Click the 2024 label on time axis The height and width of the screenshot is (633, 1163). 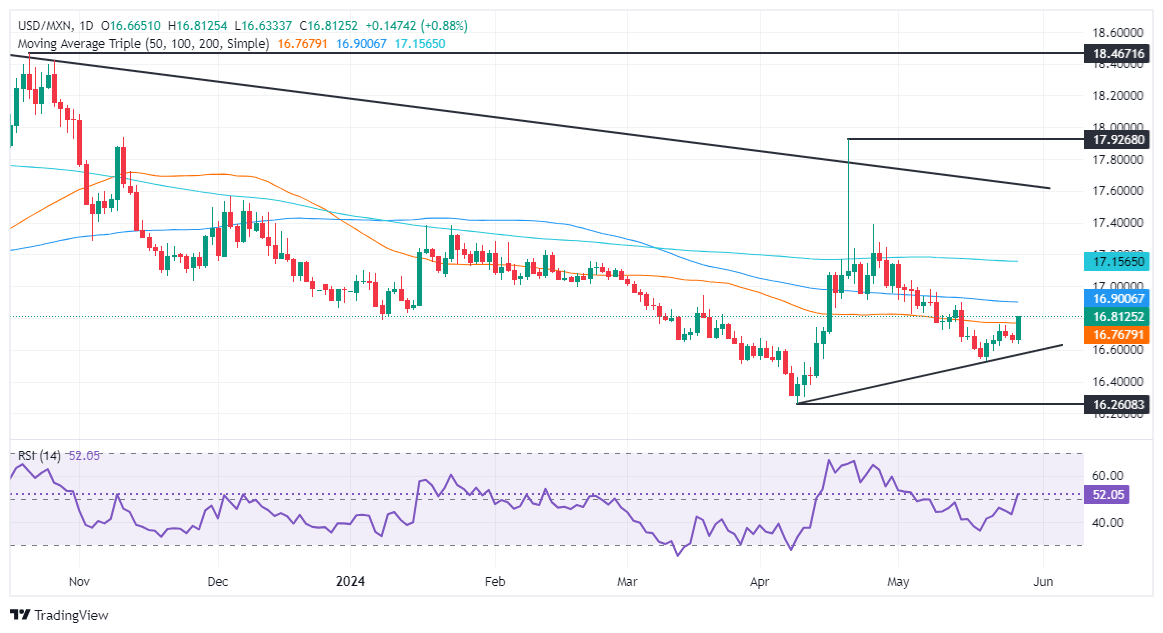(350, 581)
